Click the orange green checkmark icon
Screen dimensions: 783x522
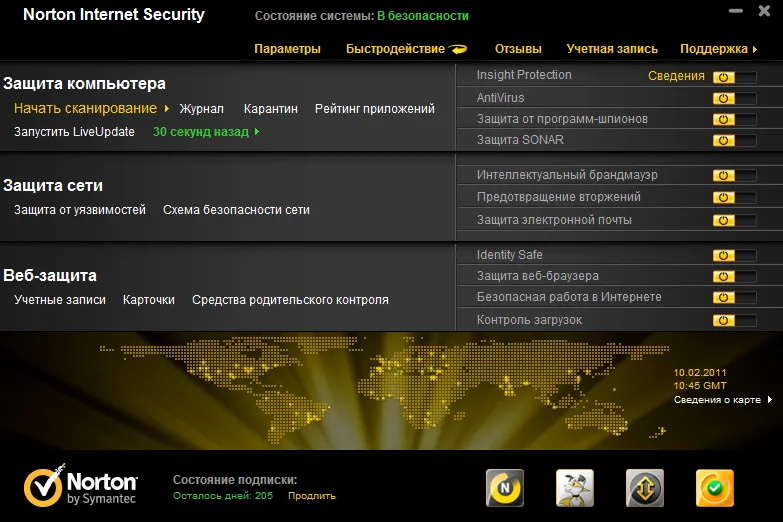point(715,488)
